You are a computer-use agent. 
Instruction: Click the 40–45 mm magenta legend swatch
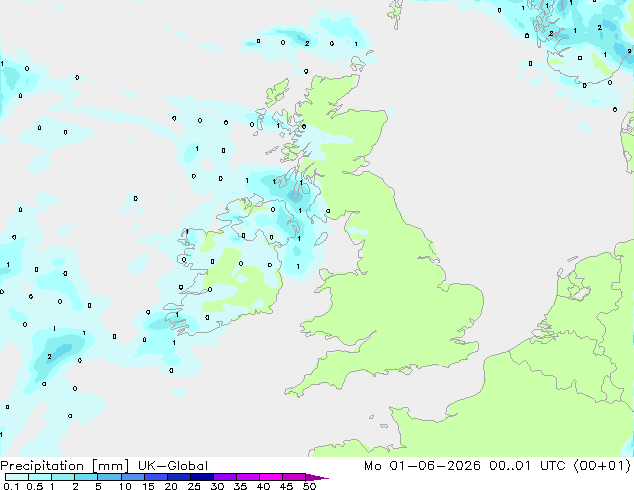[x=271, y=477]
